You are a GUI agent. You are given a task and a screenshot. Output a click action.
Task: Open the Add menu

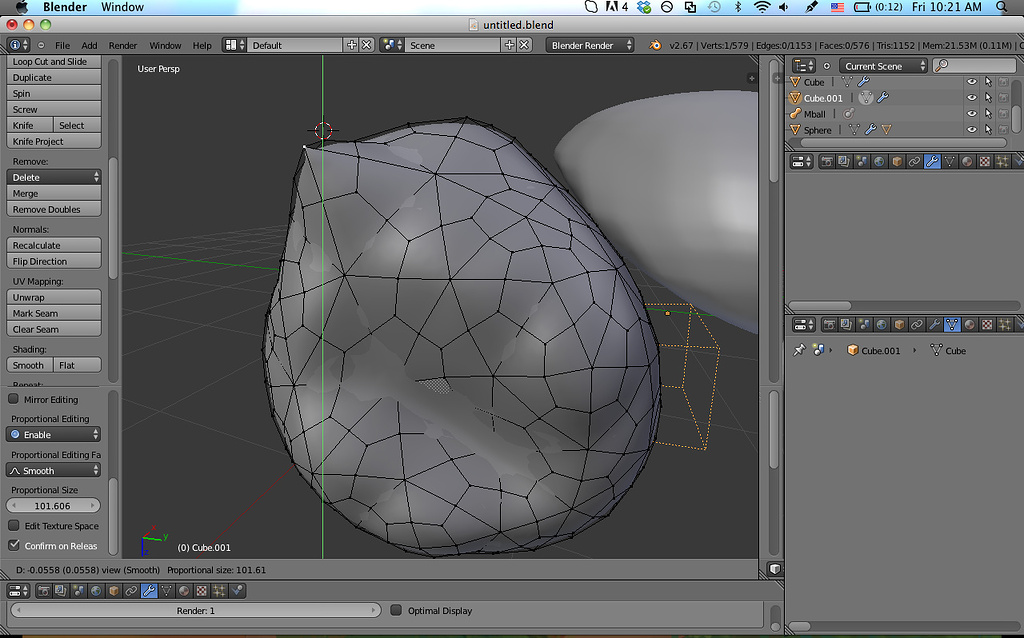(89, 45)
